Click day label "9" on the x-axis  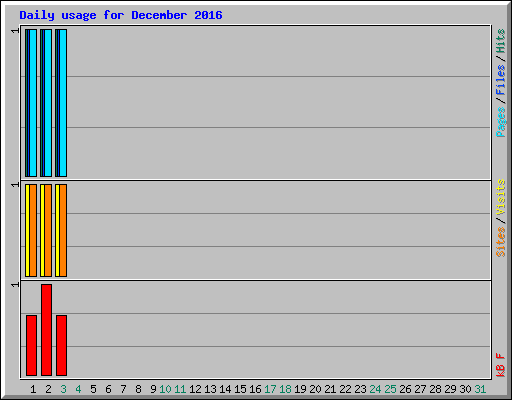pyautogui.click(x=153, y=389)
